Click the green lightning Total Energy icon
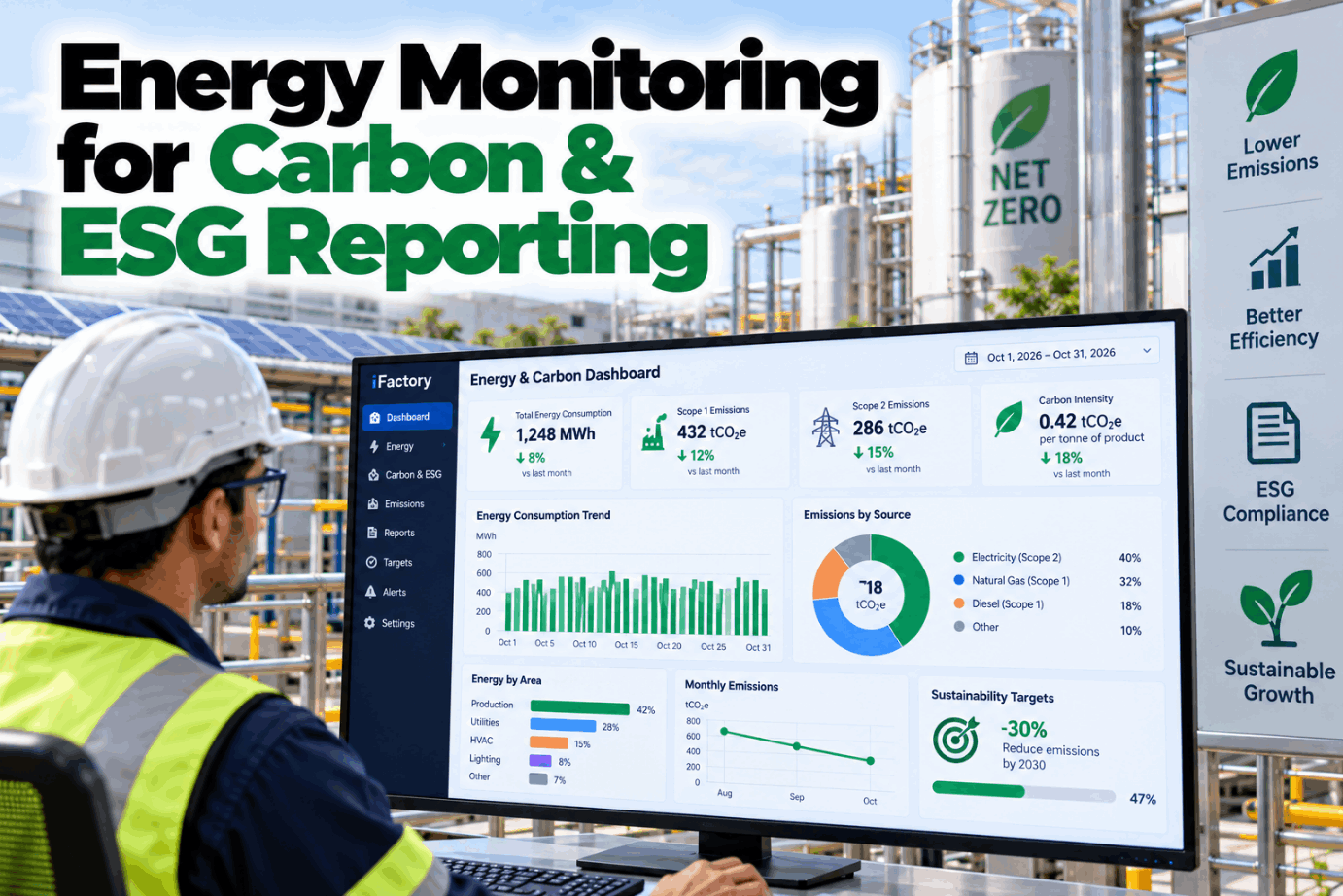The width and height of the screenshot is (1343, 896). pyautogui.click(x=492, y=434)
